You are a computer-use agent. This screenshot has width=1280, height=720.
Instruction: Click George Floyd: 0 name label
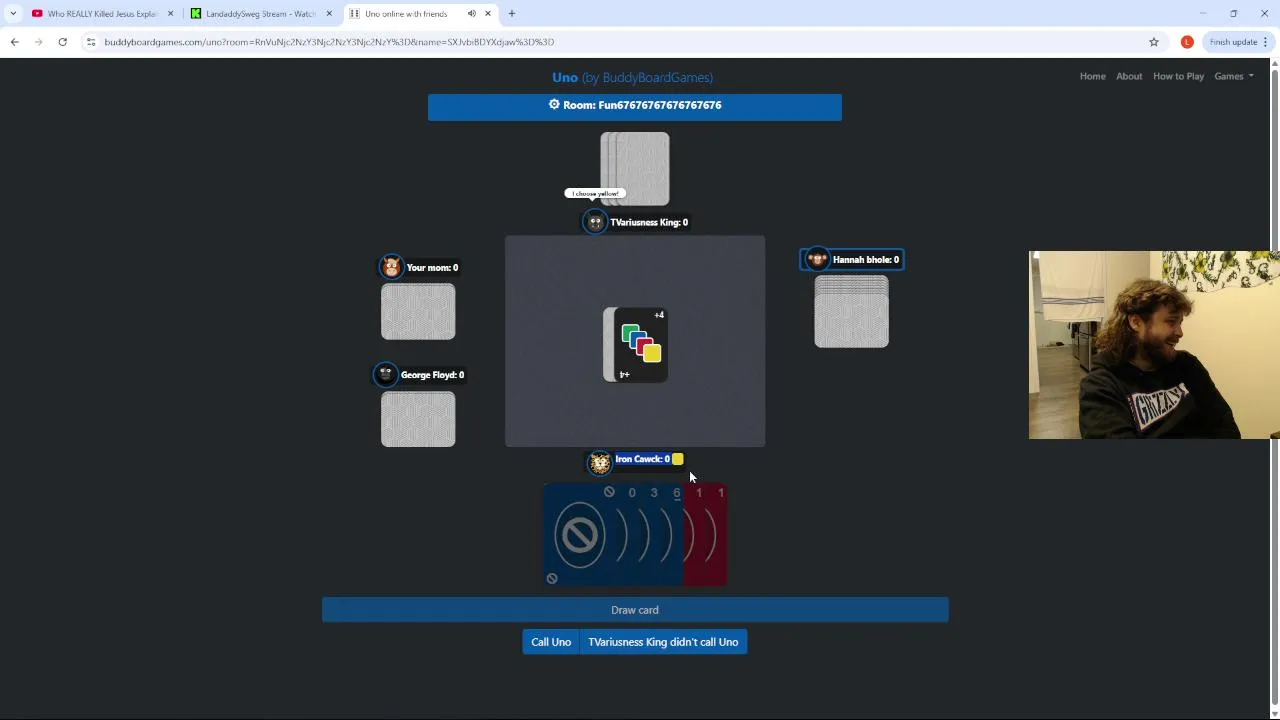tap(432, 375)
